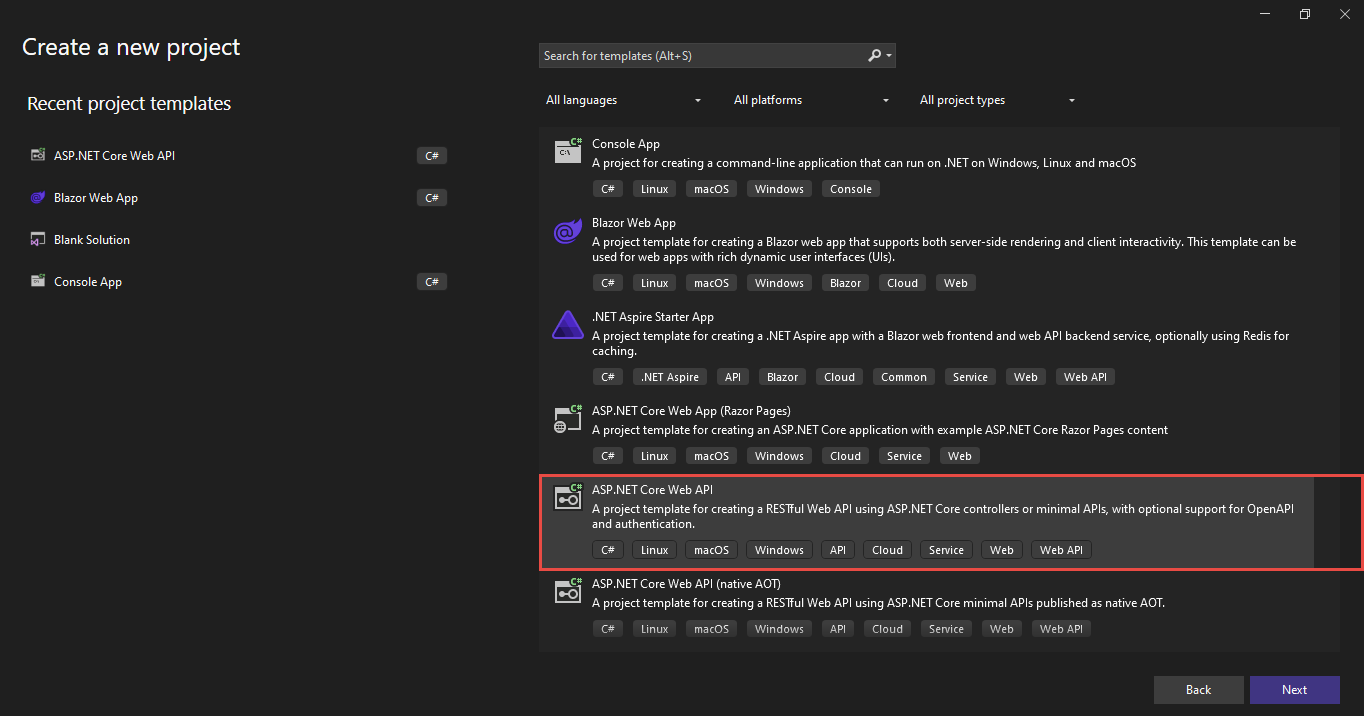Open the All project types dropdown
Screen dimensions: 1364x716
click(995, 100)
